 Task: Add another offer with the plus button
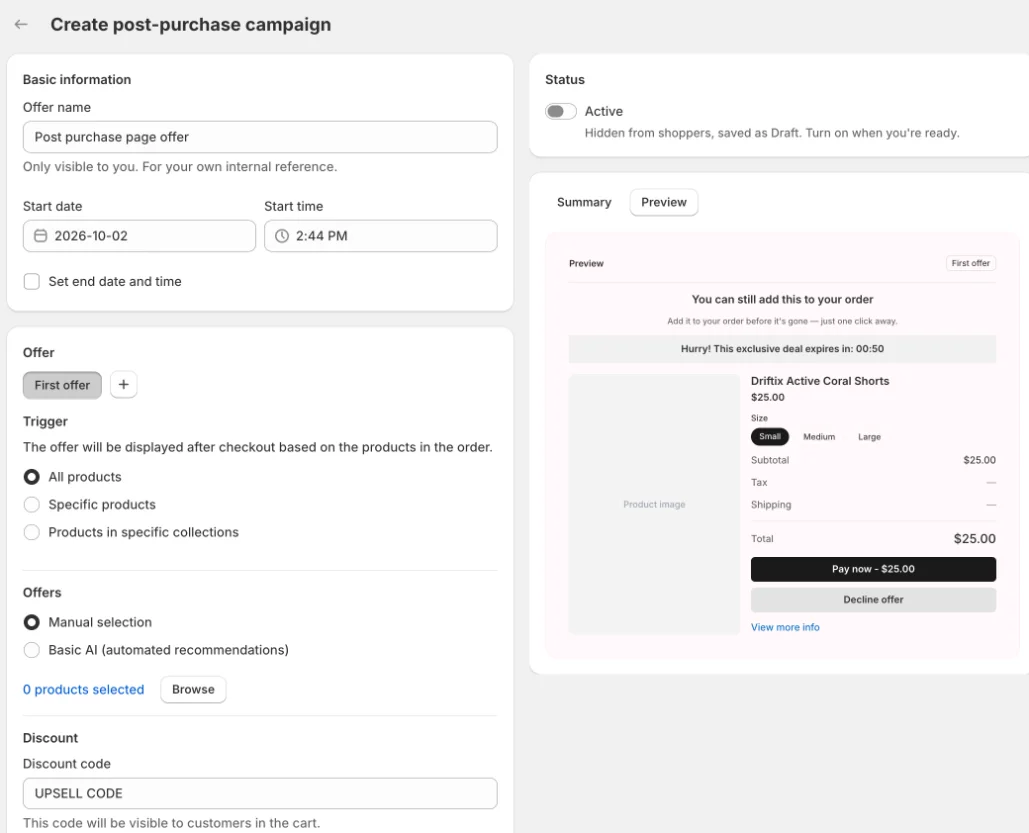click(123, 385)
